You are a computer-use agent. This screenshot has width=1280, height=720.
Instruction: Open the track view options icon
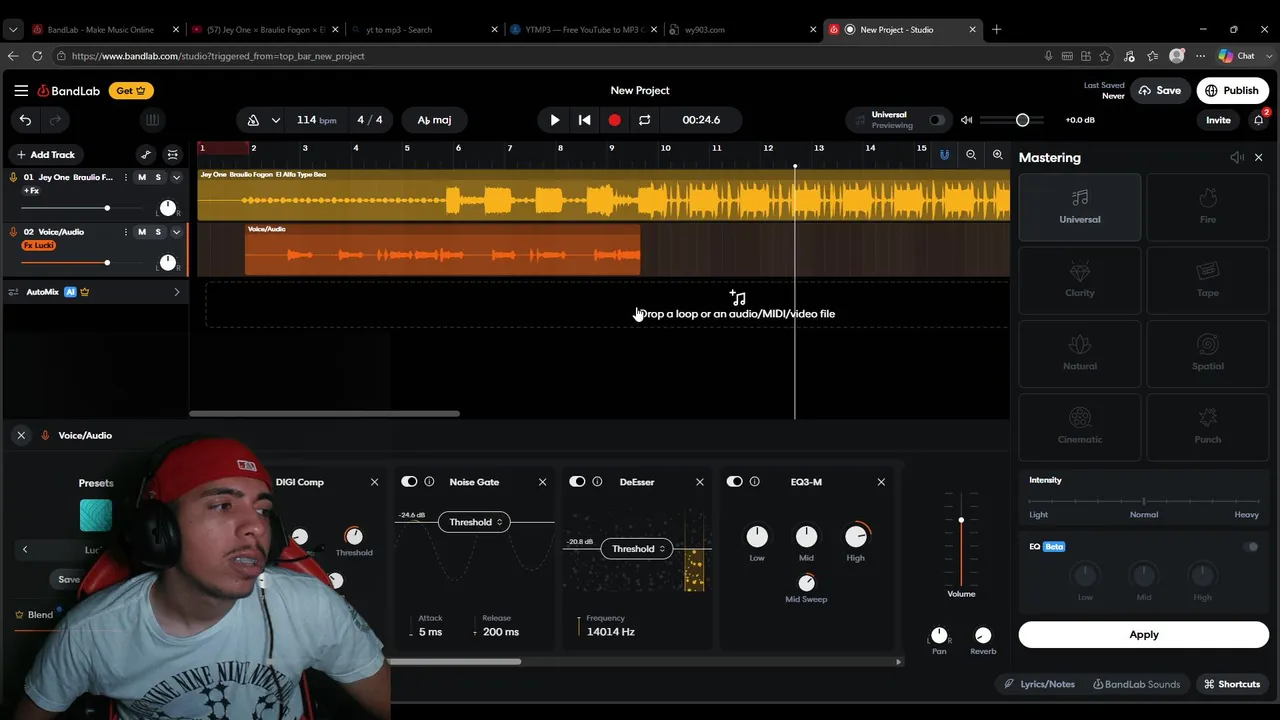tap(173, 155)
